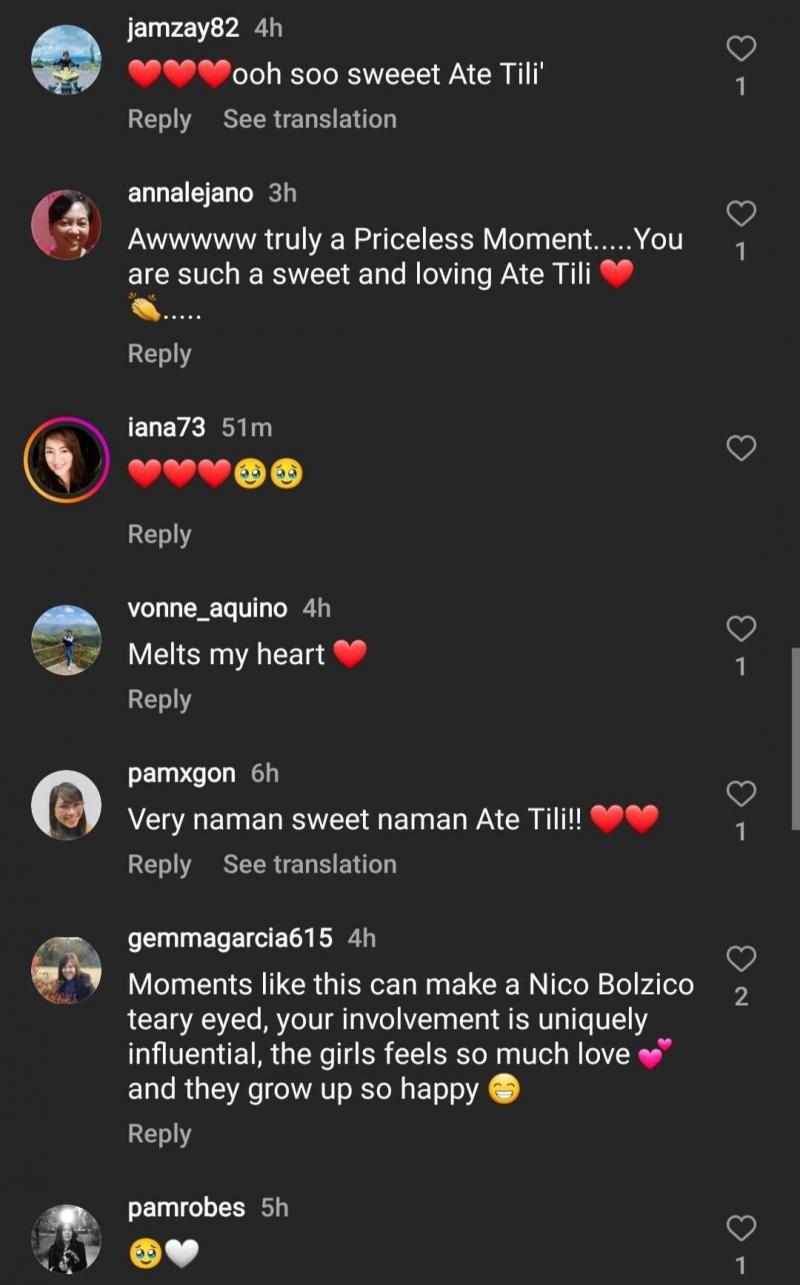View annalejano's profile picture
This screenshot has width=800, height=1285.
(67, 225)
